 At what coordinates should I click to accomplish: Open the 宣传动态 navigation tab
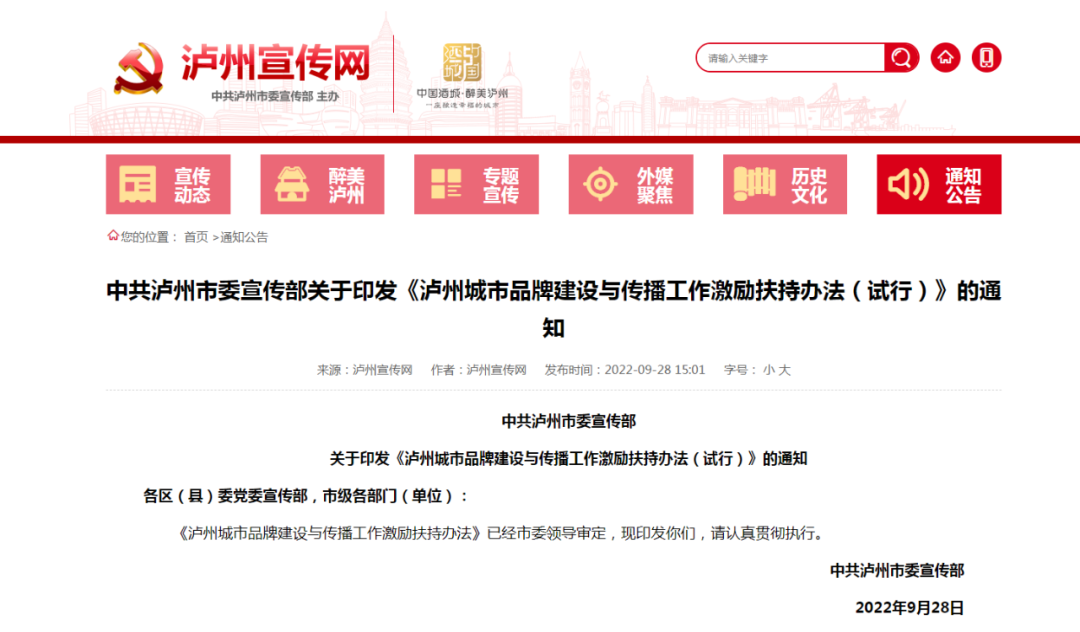pyautogui.click(x=192, y=185)
